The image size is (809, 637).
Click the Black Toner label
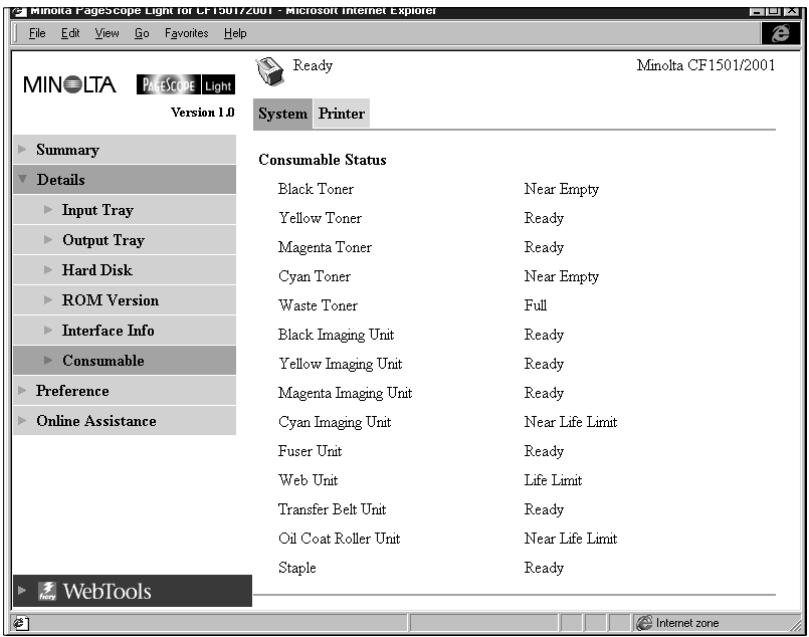point(316,189)
